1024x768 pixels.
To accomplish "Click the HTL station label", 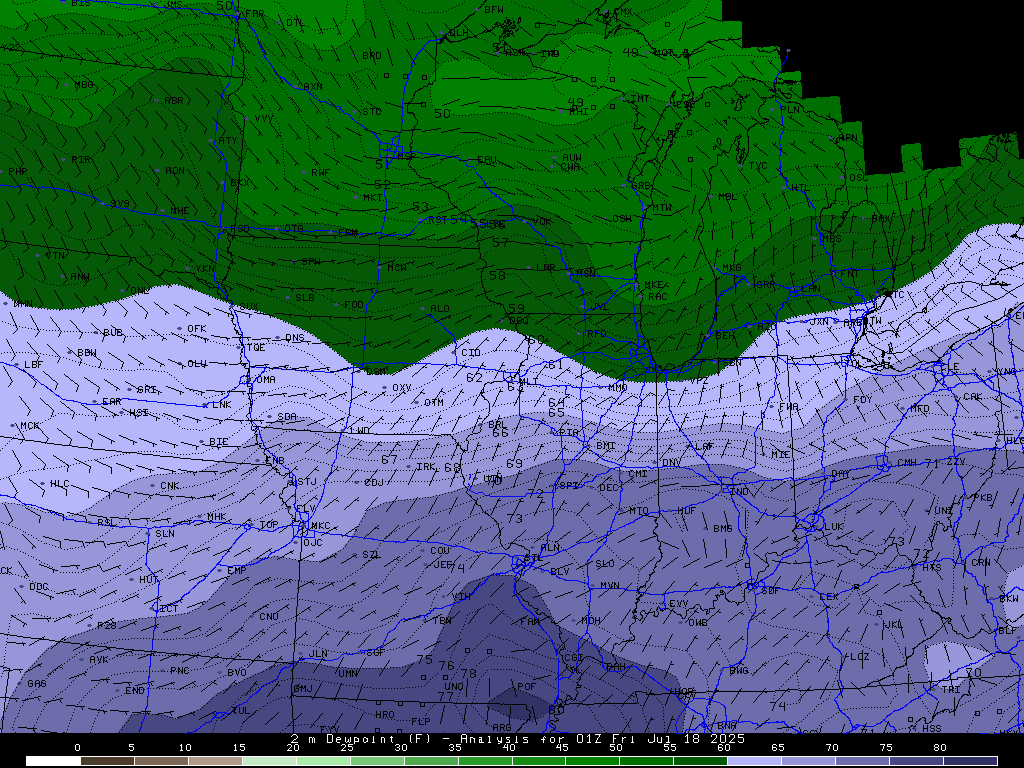I will pyautogui.click(x=800, y=188).
